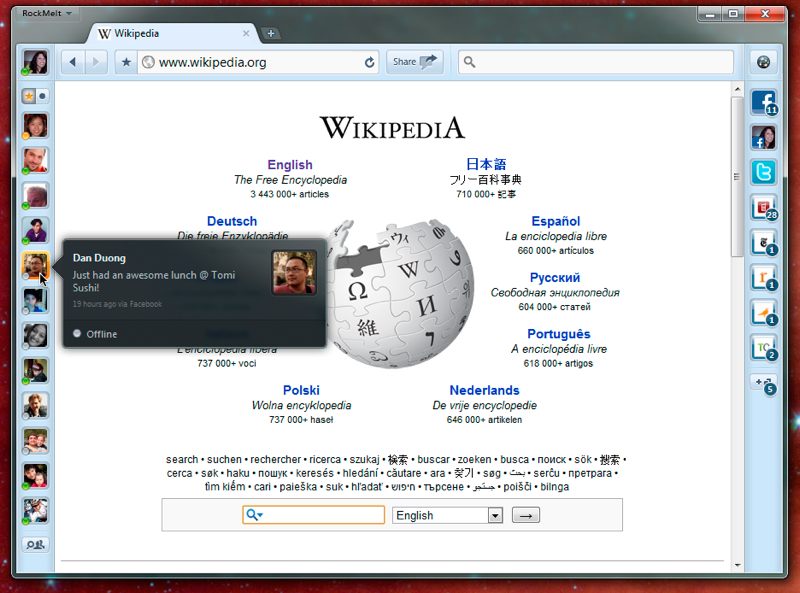Click the bookmark star in the toolbar
The image size is (800, 593).
point(126,62)
